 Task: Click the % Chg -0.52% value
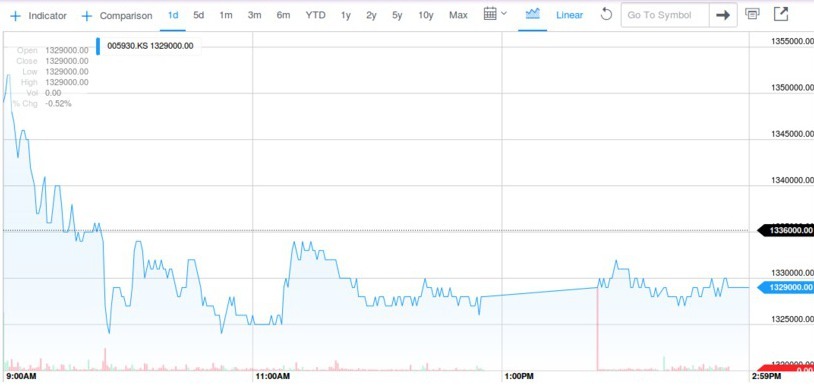tap(58, 104)
